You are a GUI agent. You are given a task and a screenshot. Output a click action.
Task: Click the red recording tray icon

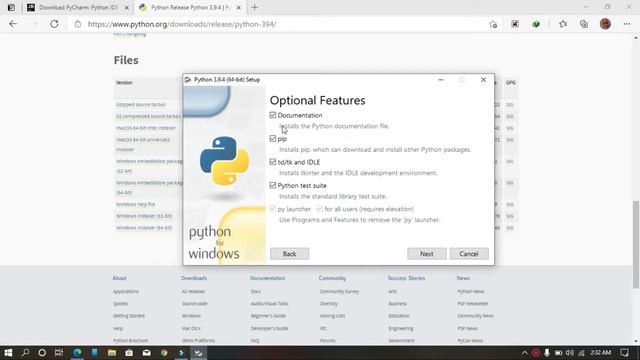pyautogui.click(x=536, y=353)
